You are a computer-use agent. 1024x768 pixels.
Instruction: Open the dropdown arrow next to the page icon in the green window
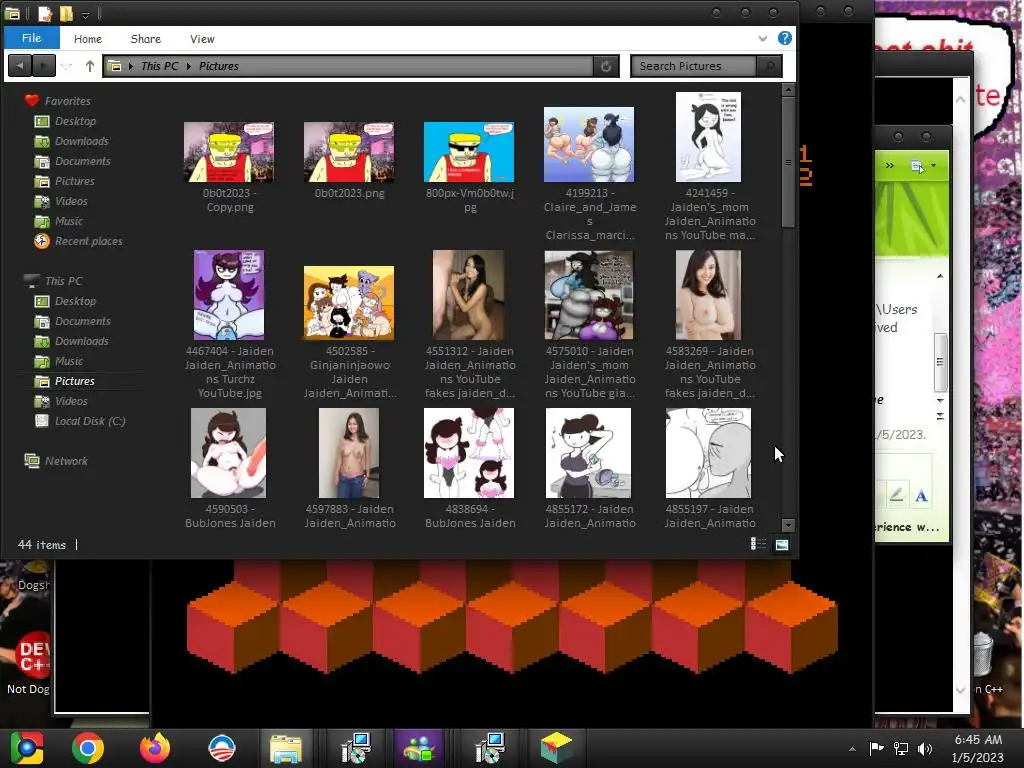point(933,166)
